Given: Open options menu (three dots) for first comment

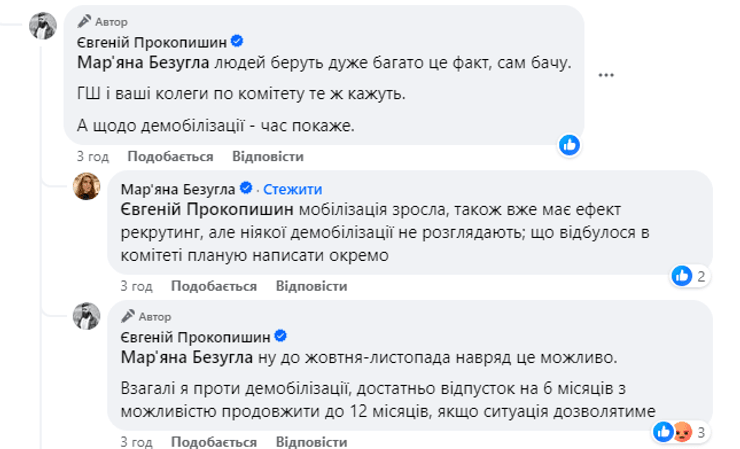Looking at the screenshot, I should (x=606, y=75).
